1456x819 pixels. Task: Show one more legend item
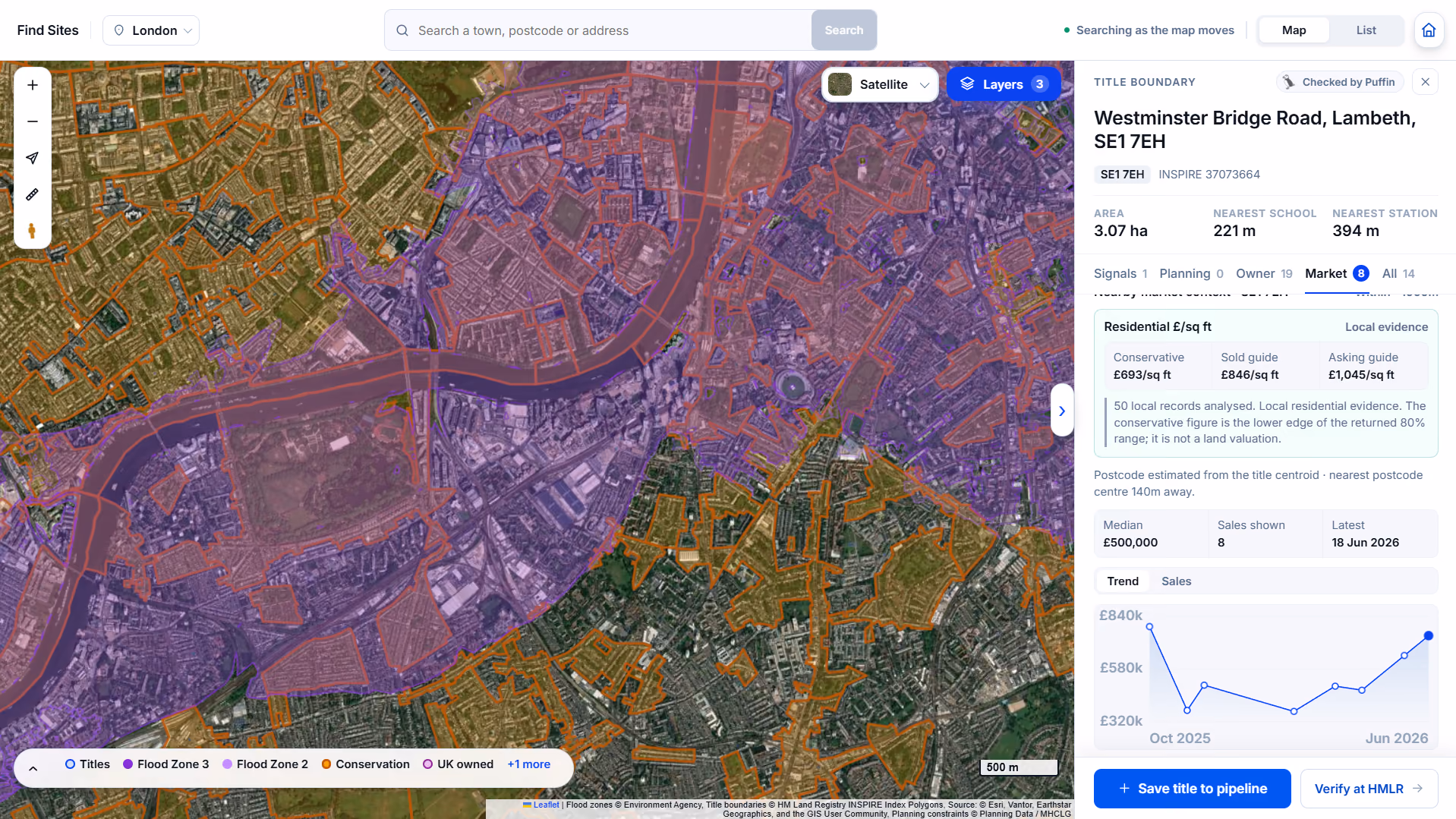click(x=529, y=764)
